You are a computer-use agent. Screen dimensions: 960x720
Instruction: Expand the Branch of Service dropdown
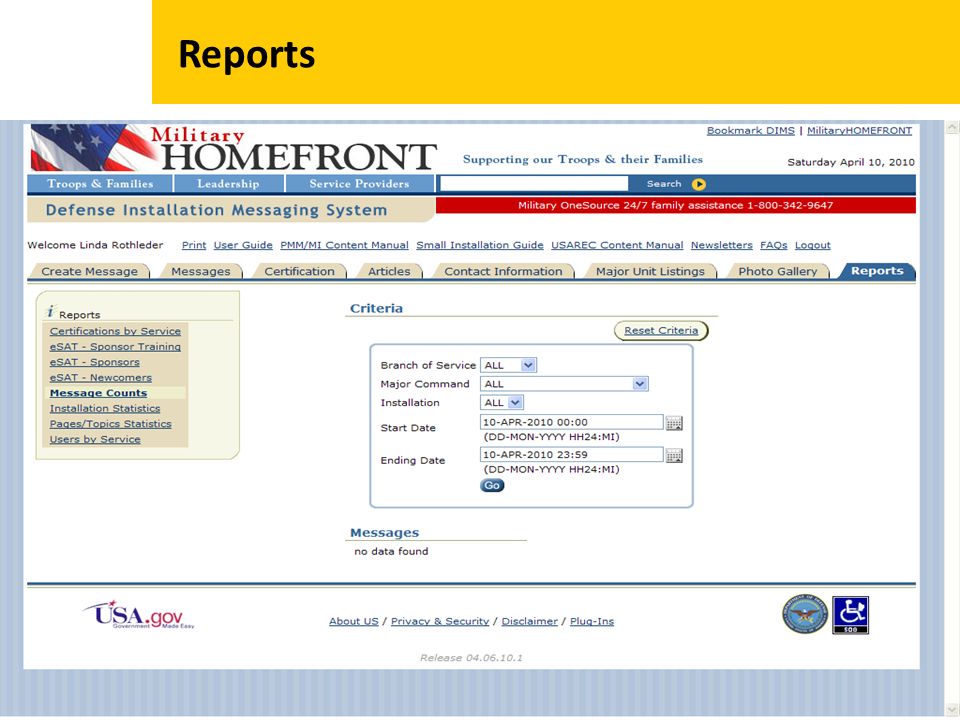[528, 366]
